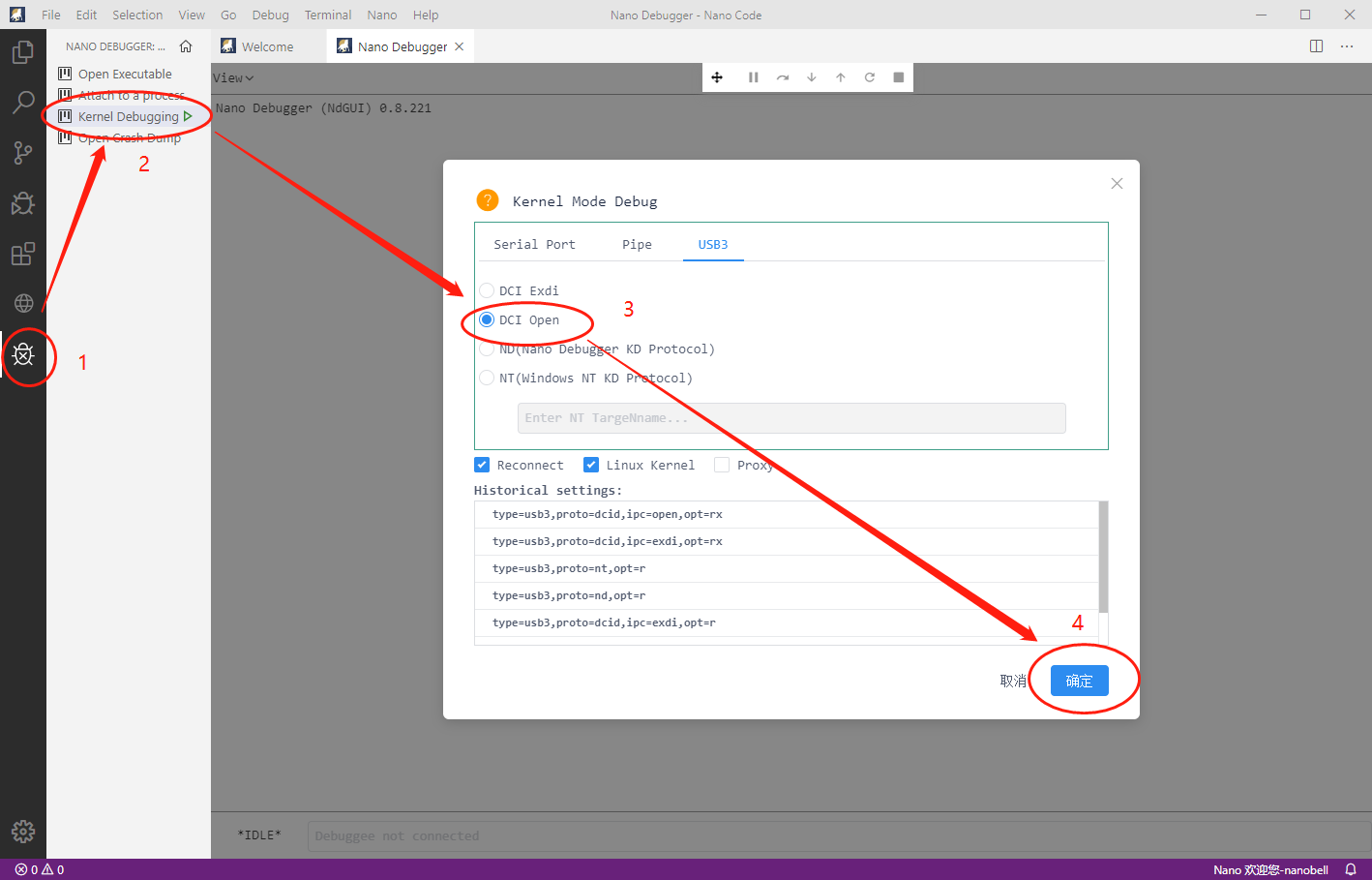Select history entry type=usb3,proto=nd,opt=r
The height and width of the screenshot is (880, 1372).
[x=787, y=595]
